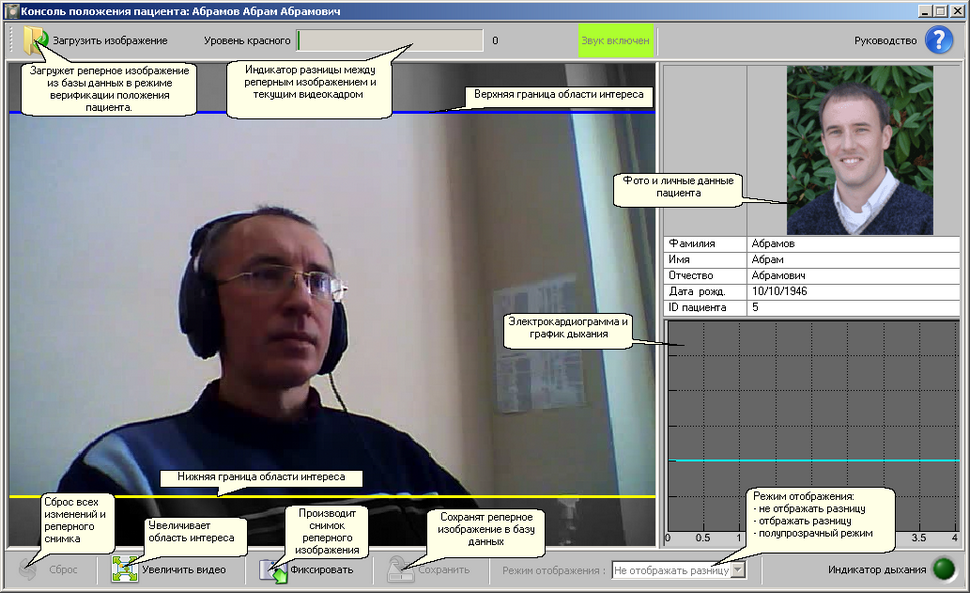
Task: Click the Загрузить изображение folder icon
Action: tap(35, 41)
